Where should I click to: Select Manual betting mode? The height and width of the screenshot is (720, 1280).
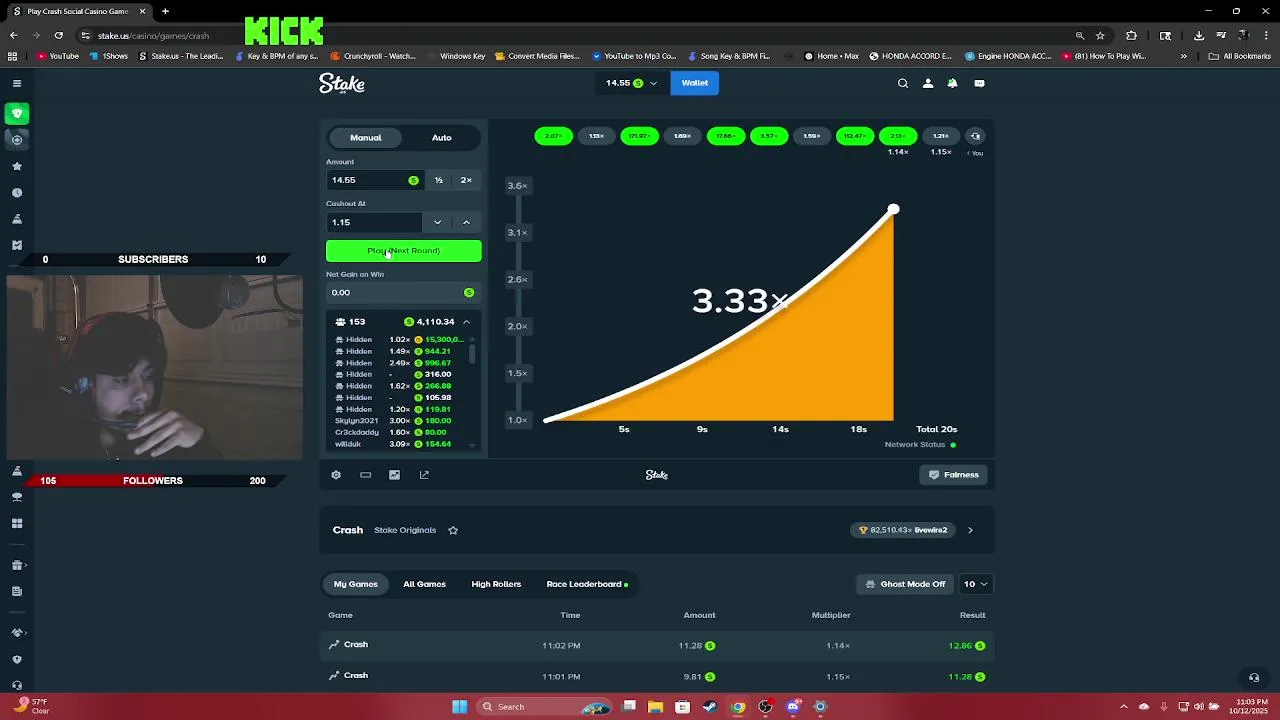(x=366, y=138)
